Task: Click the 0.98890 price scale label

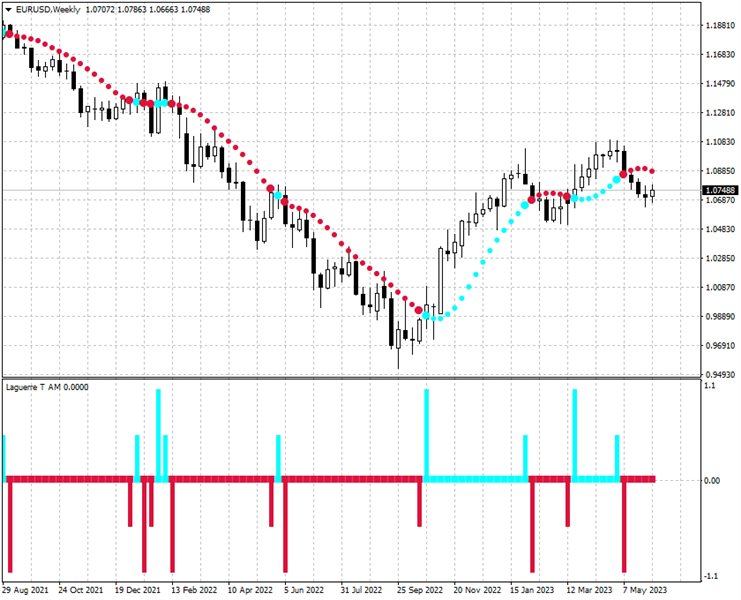Action: point(720,317)
